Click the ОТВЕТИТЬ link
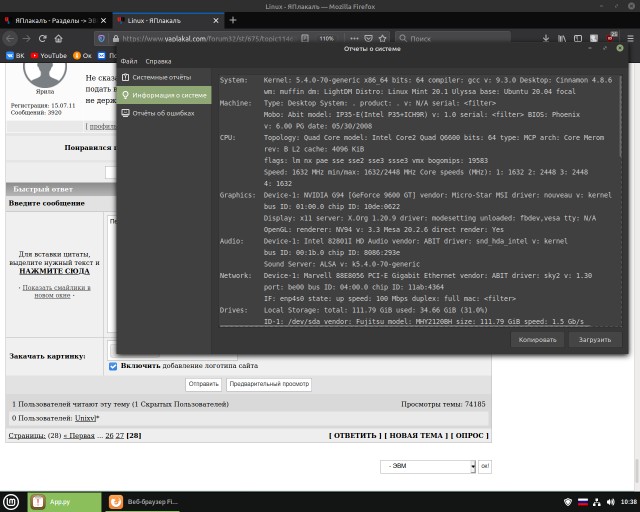640x512 pixels. 355,436
